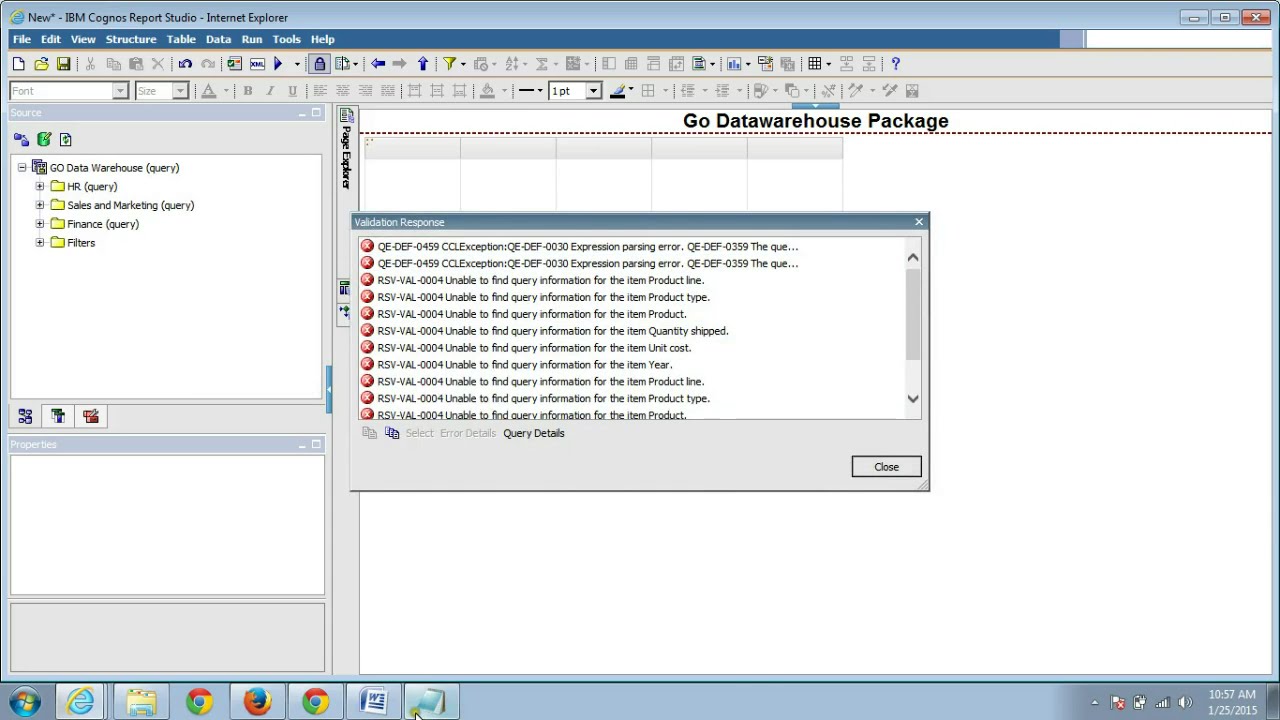Viewport: 1280px width, 720px height.
Task: Click the Insert Chart icon
Action: (734, 64)
